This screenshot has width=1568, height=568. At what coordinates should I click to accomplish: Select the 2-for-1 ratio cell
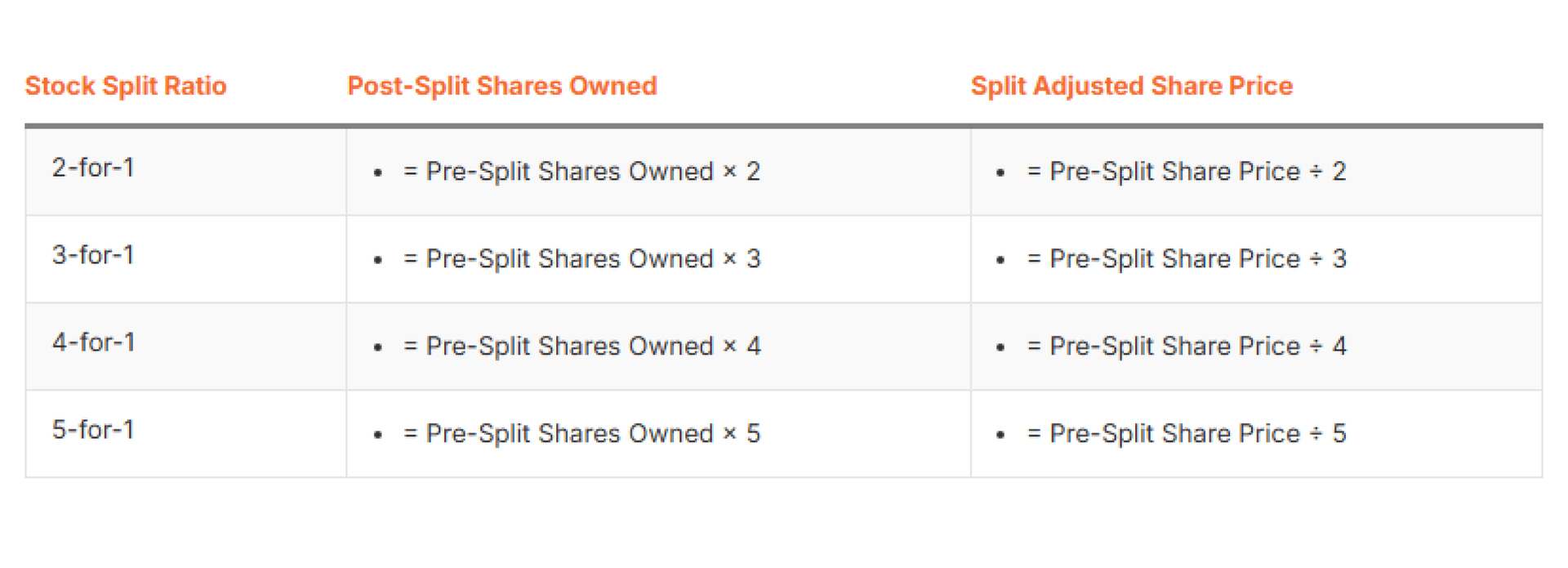pyautogui.click(x=93, y=168)
